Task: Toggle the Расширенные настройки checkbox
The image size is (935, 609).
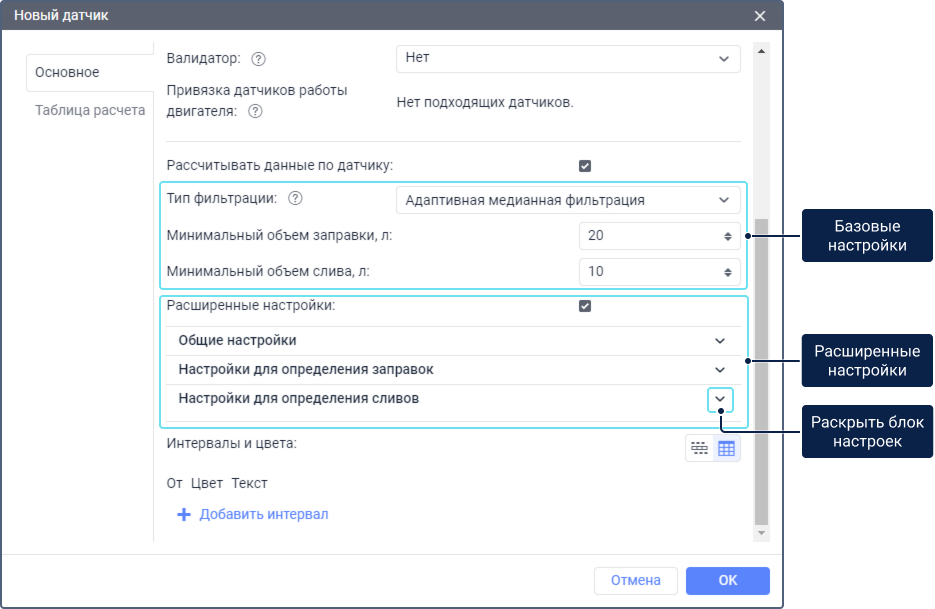Action: click(585, 306)
